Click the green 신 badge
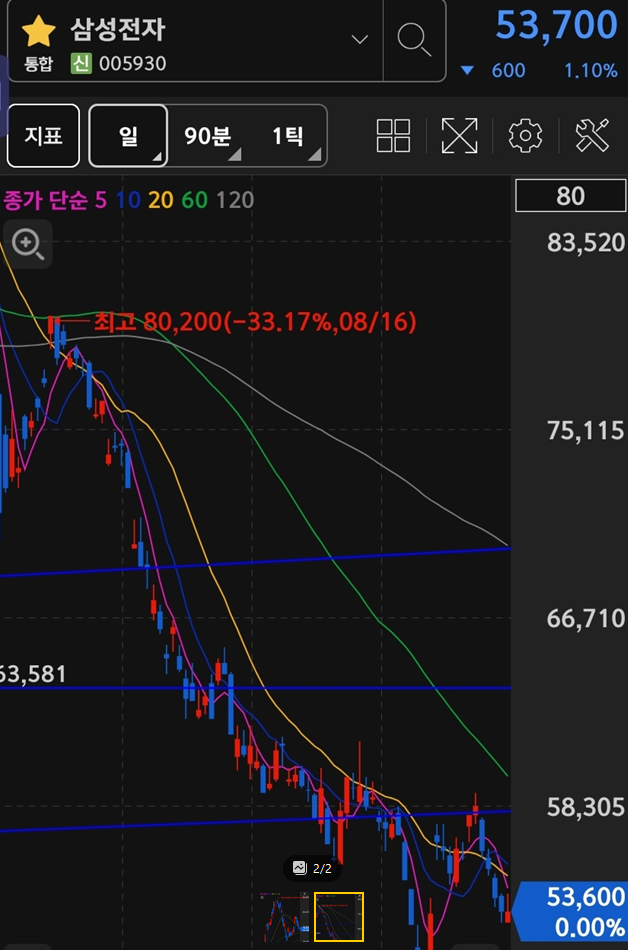This screenshot has width=628, height=950. [81, 63]
